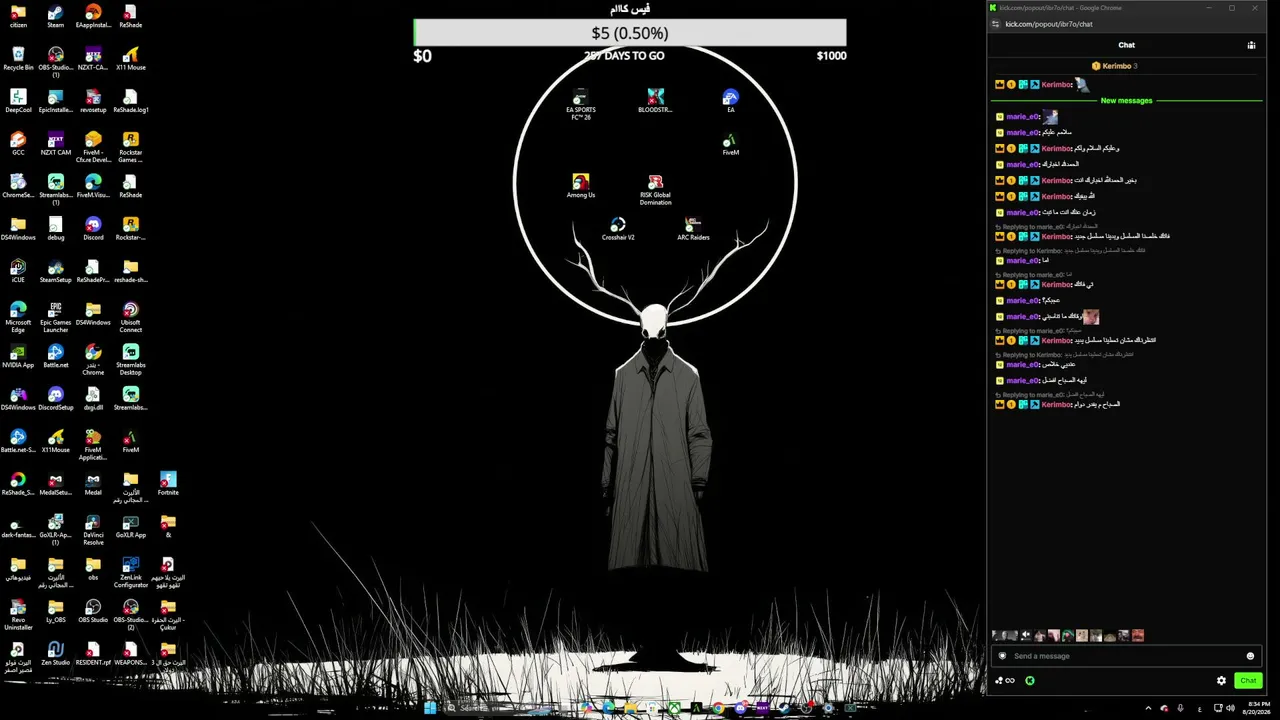The image size is (1280, 720).
Task: Open the MedalSetup installer icon
Action: 56,484
